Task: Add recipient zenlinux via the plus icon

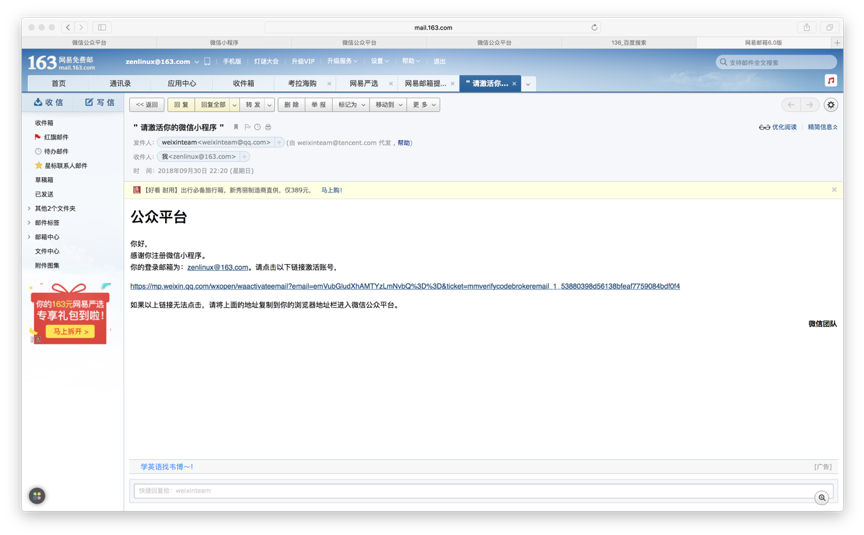Action: point(245,157)
